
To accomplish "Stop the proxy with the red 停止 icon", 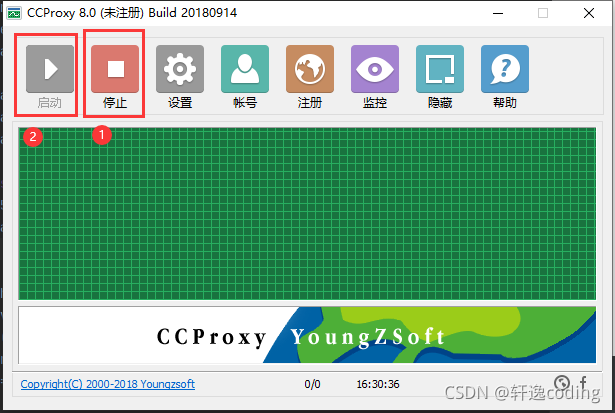I will click(x=115, y=69).
